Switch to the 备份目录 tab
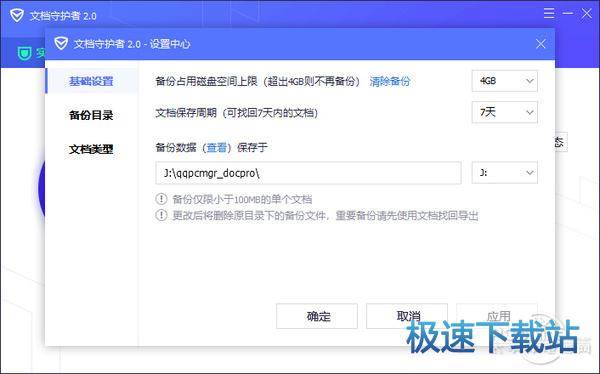The image size is (600, 374). [x=91, y=115]
